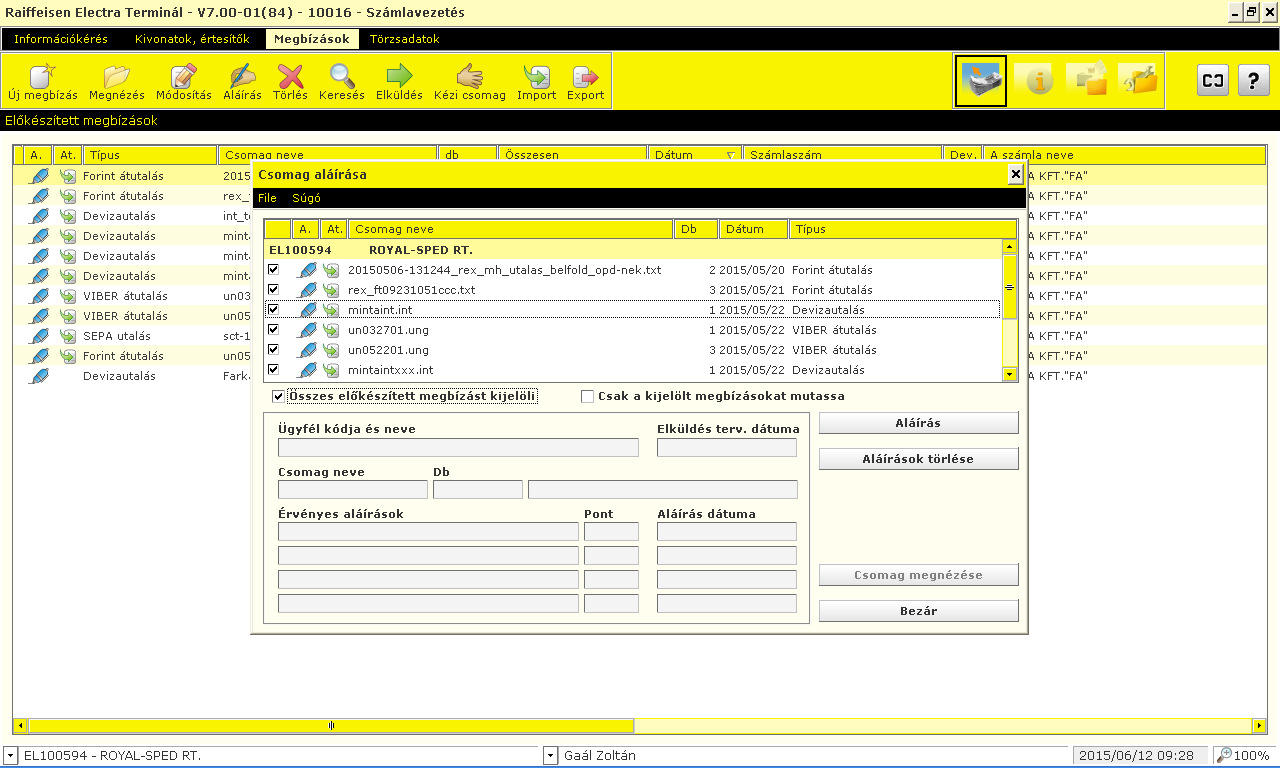Open the Gaál Zoltán user dropdown
This screenshot has width=1280, height=768.
tap(550, 755)
